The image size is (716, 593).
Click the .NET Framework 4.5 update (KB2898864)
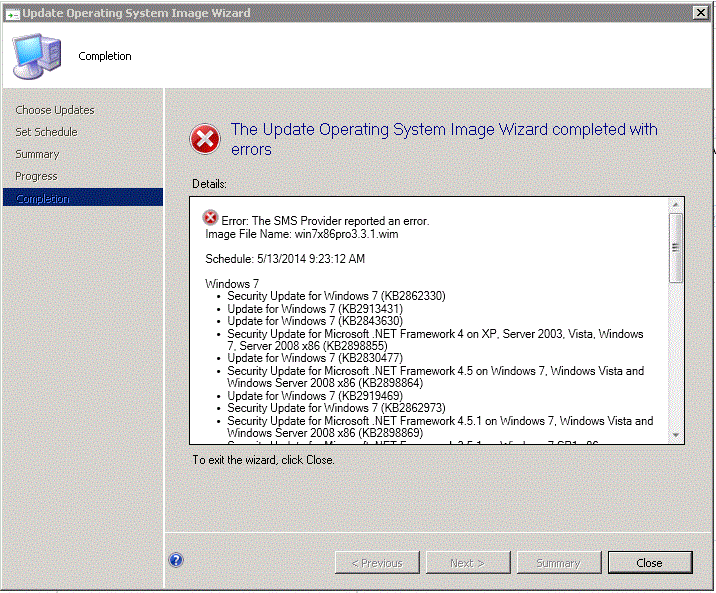(x=436, y=377)
